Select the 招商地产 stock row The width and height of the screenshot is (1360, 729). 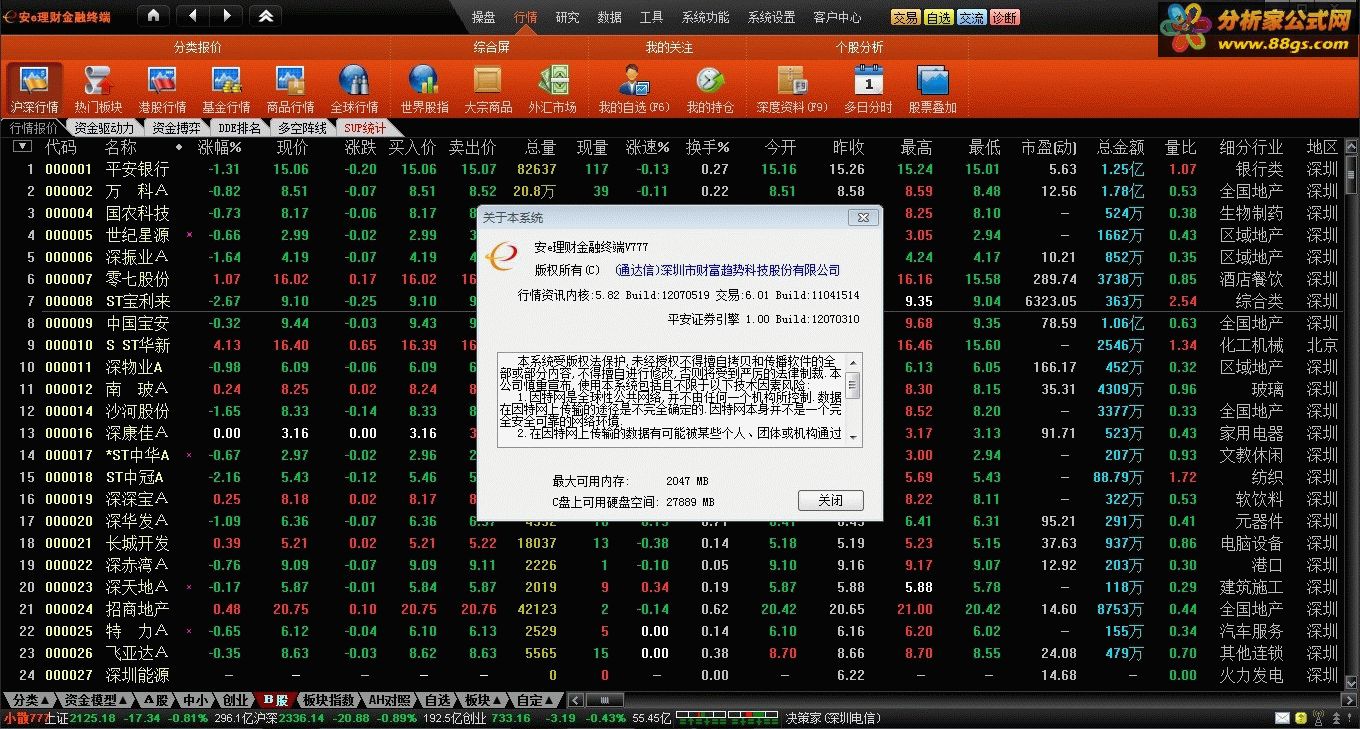click(672, 609)
